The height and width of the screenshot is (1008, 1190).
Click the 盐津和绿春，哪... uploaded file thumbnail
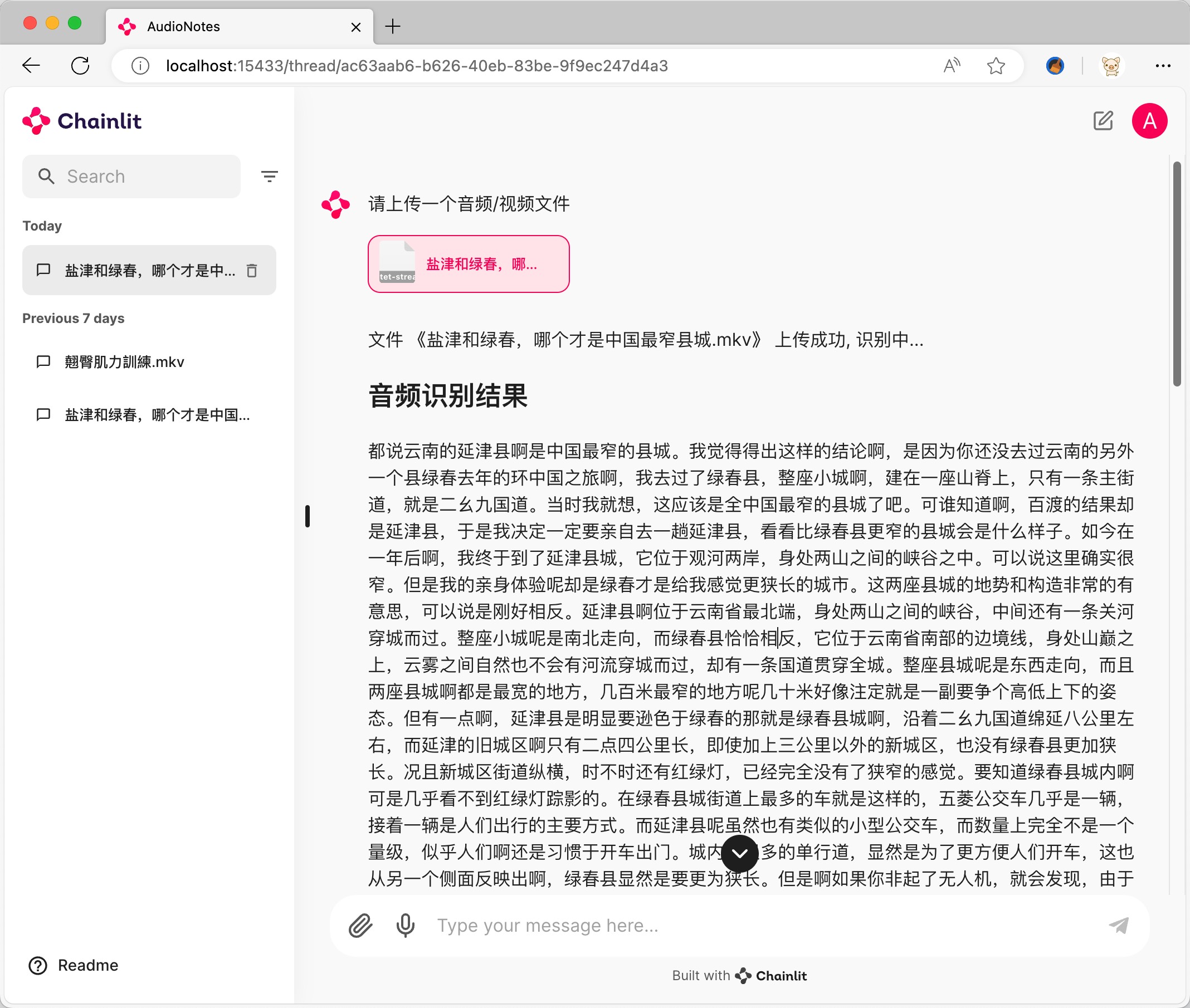(470, 263)
